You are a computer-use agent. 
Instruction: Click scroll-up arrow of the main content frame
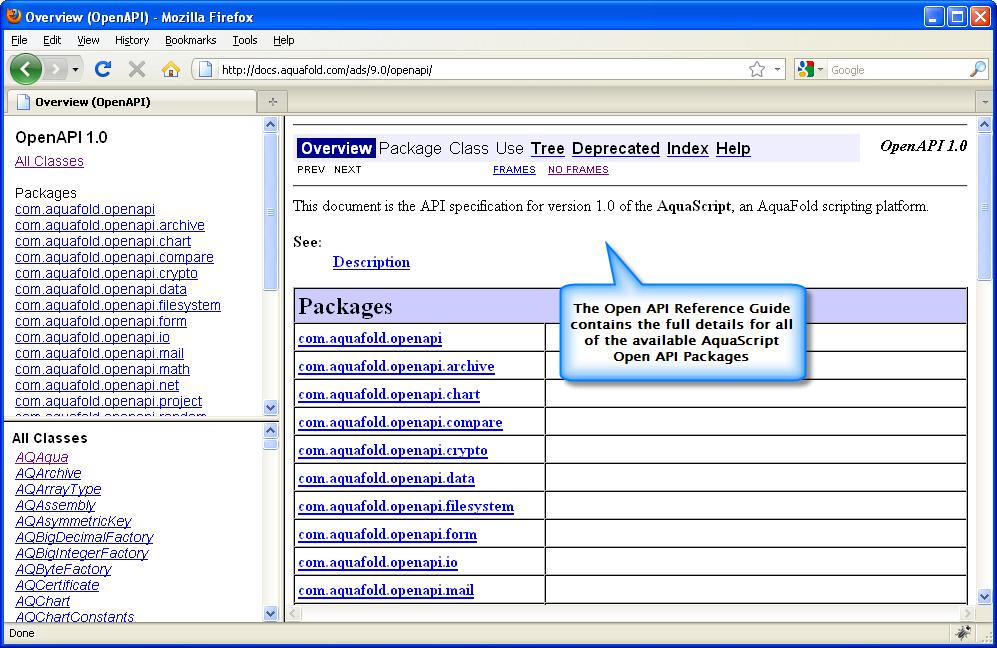click(x=984, y=125)
